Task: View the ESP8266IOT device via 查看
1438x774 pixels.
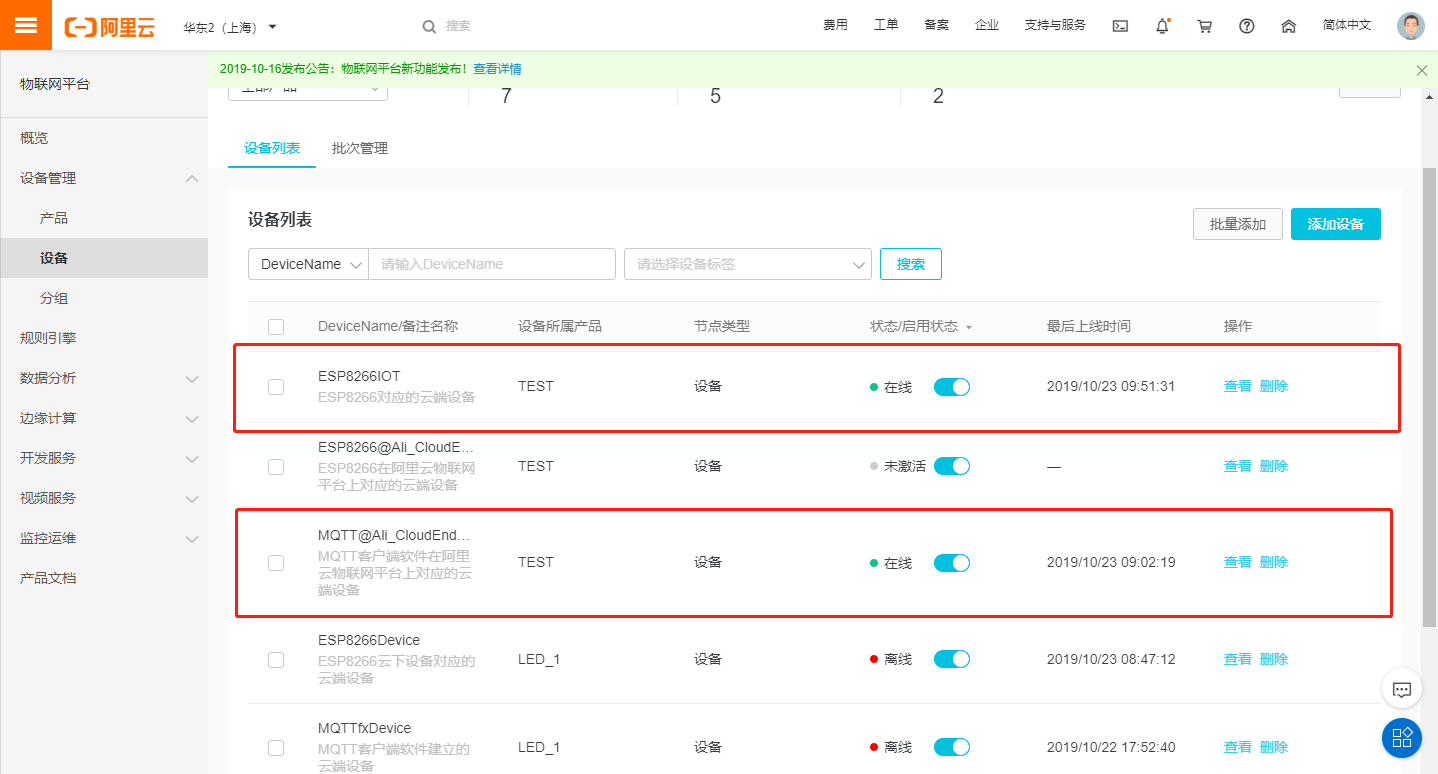Action: 1238,386
